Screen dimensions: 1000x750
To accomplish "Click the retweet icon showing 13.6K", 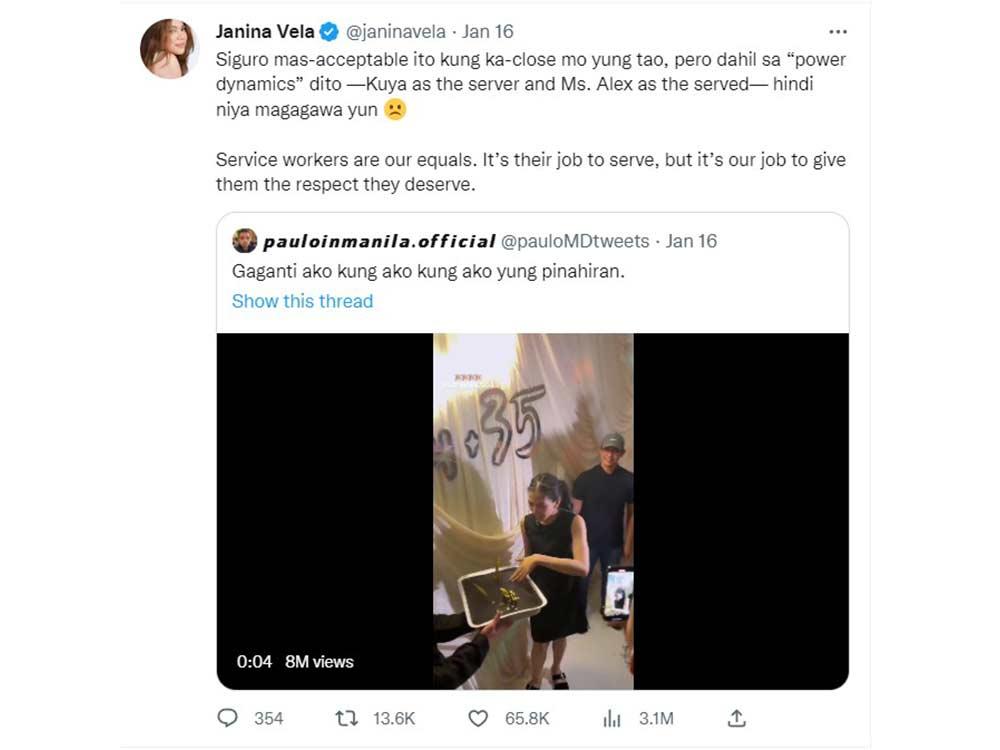I will pos(345,718).
